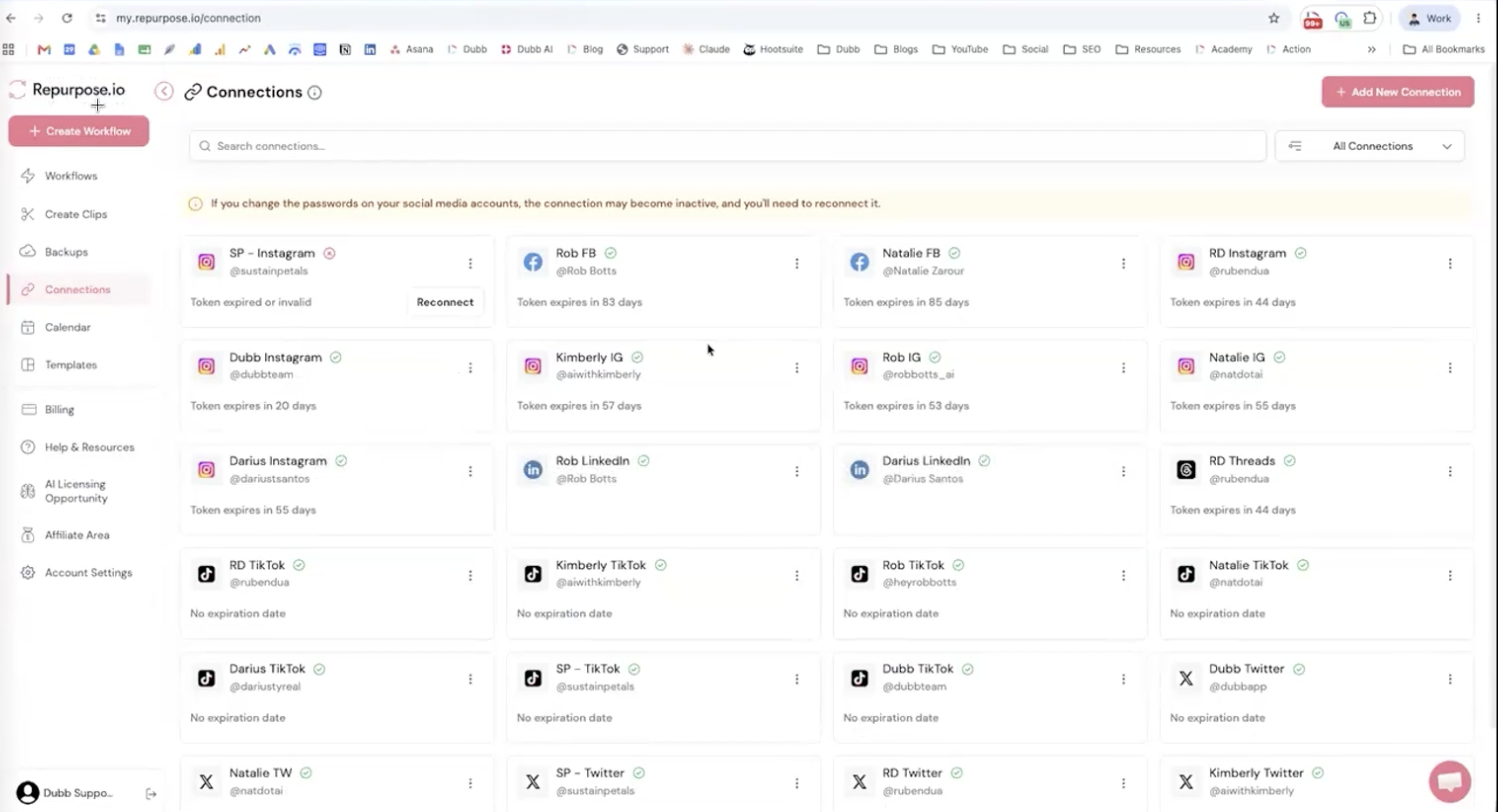Screen dimensions: 1498x812
Task: Open options menu for Darius LinkedIn
Action: click(1123, 472)
